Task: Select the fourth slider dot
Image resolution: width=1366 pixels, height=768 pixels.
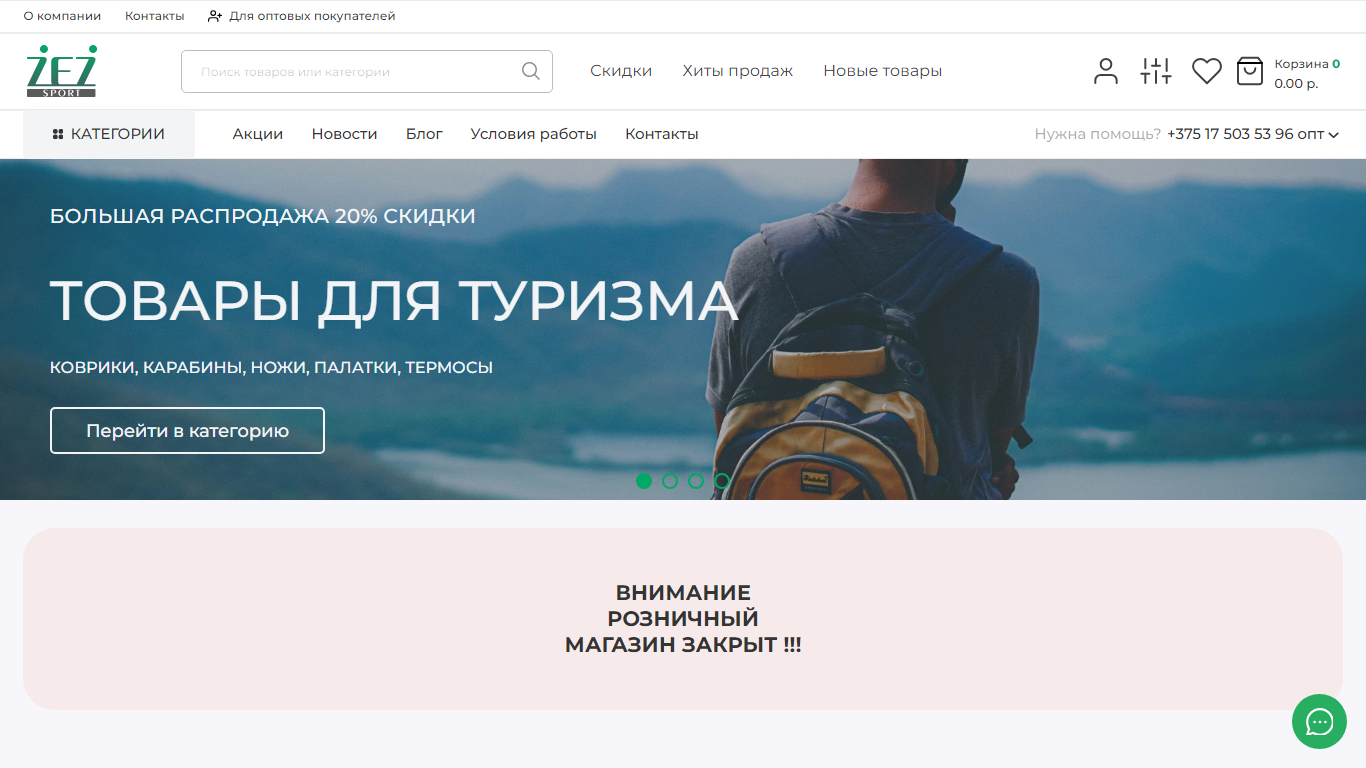Action: tap(722, 481)
